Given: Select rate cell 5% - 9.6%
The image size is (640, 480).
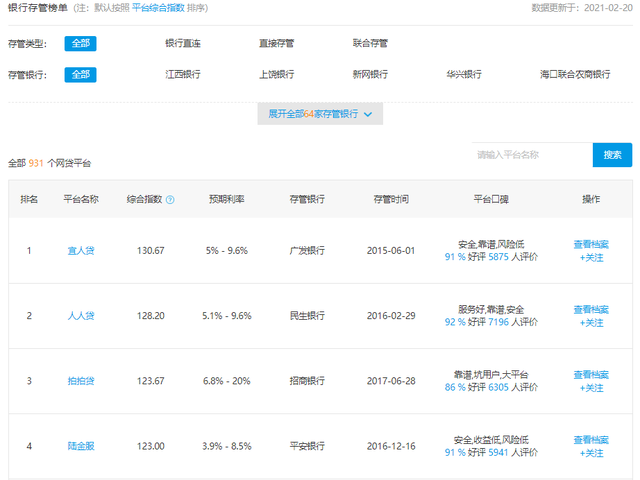Looking at the screenshot, I should (227, 251).
